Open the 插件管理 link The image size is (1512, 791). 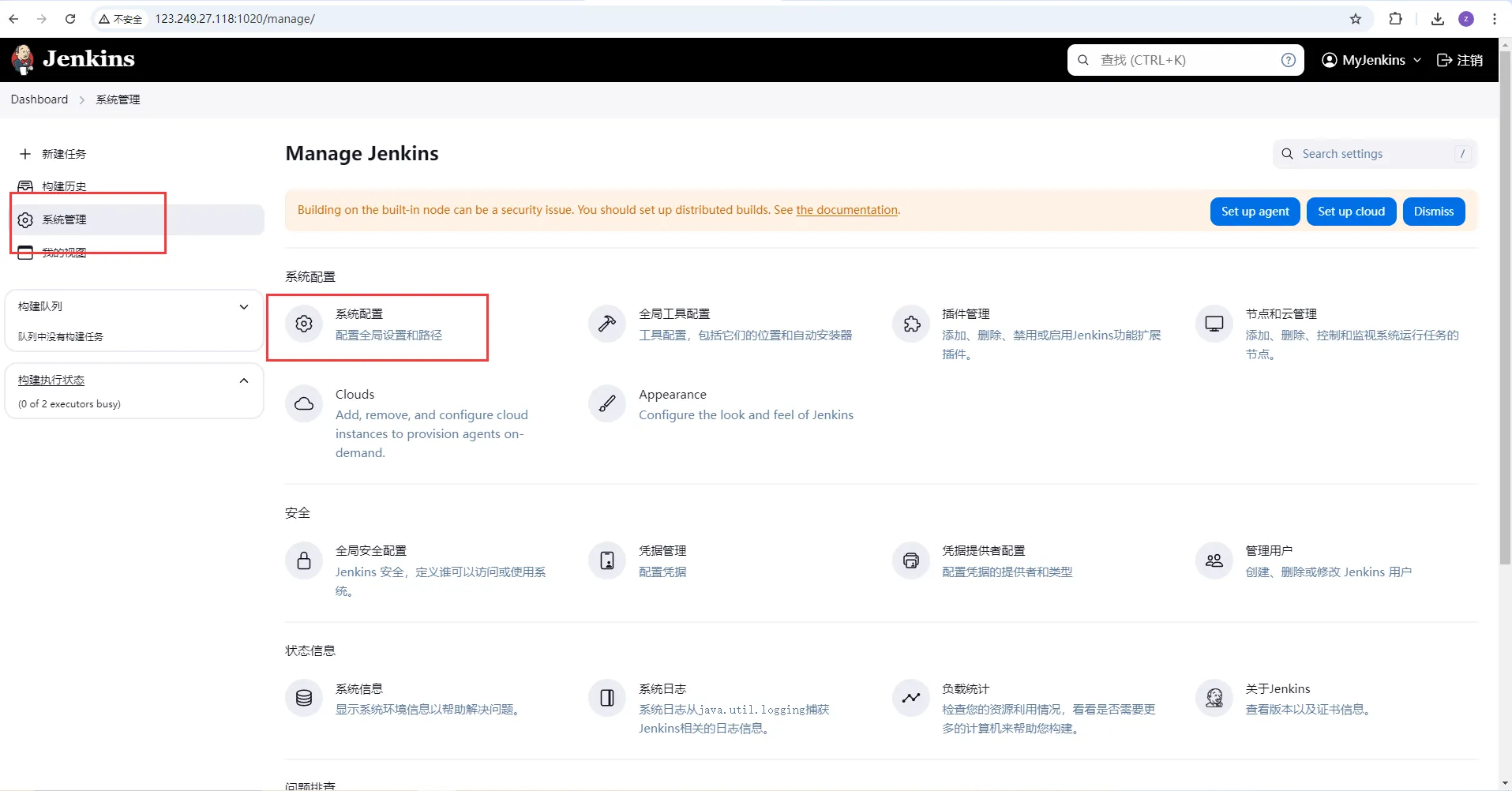click(966, 313)
